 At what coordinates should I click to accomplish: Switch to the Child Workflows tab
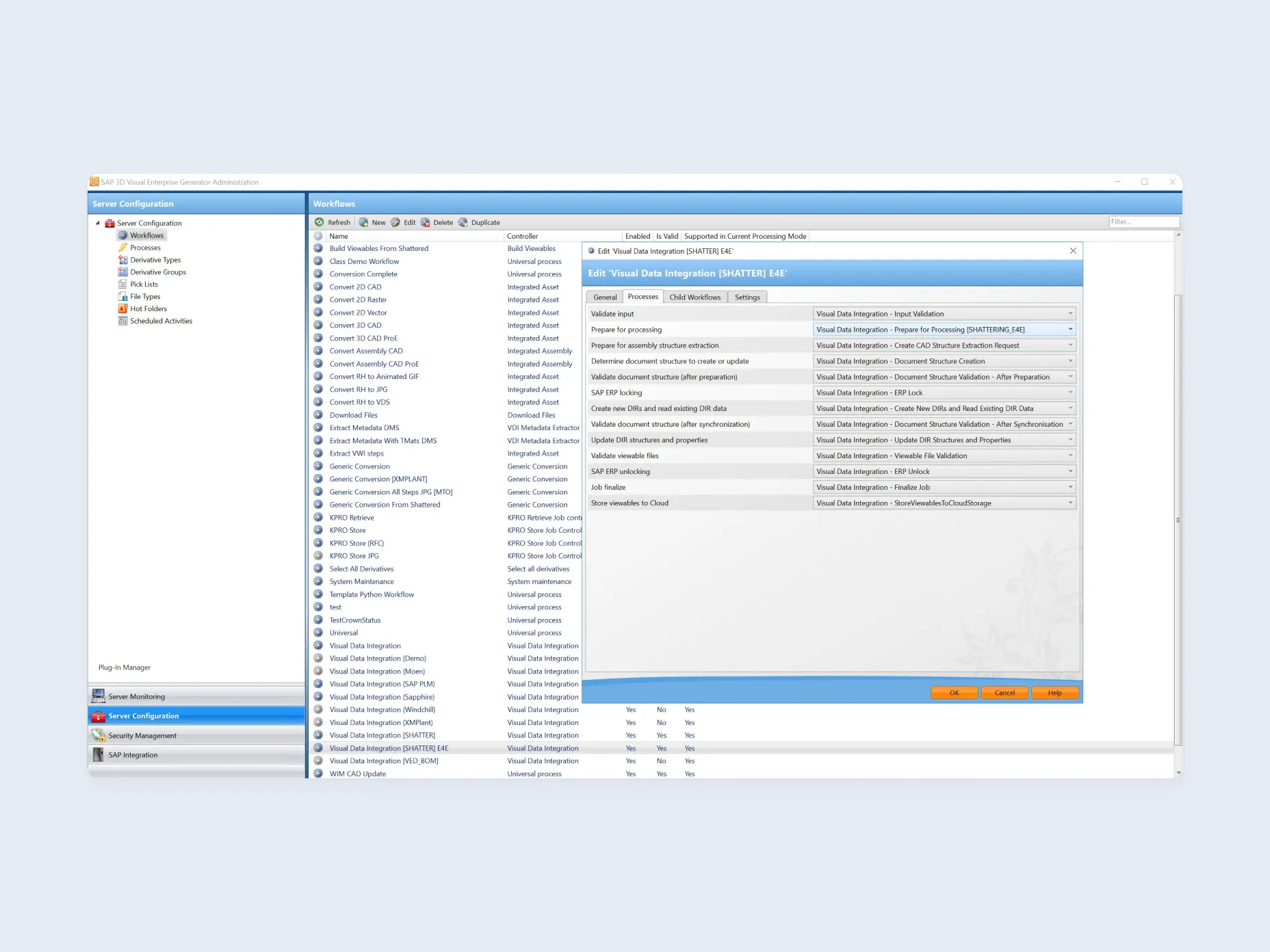click(695, 297)
